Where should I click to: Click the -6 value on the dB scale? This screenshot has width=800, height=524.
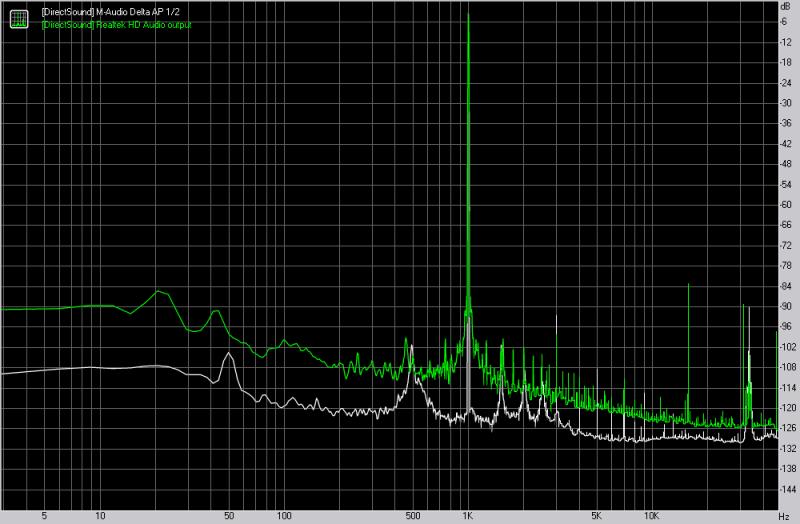pyautogui.click(x=785, y=22)
